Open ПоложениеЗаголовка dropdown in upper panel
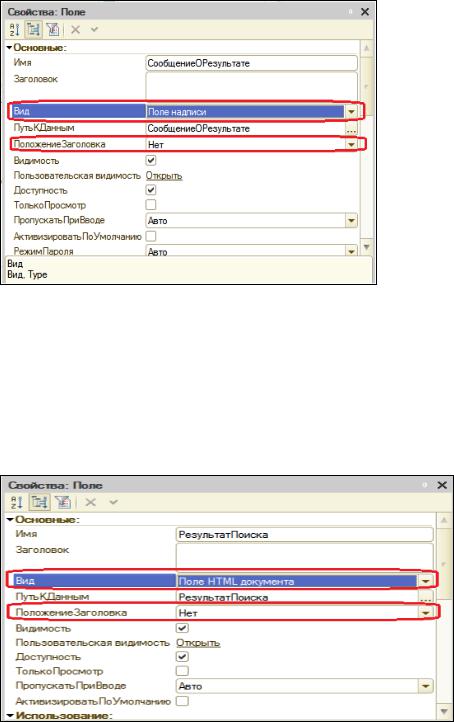 (351, 145)
